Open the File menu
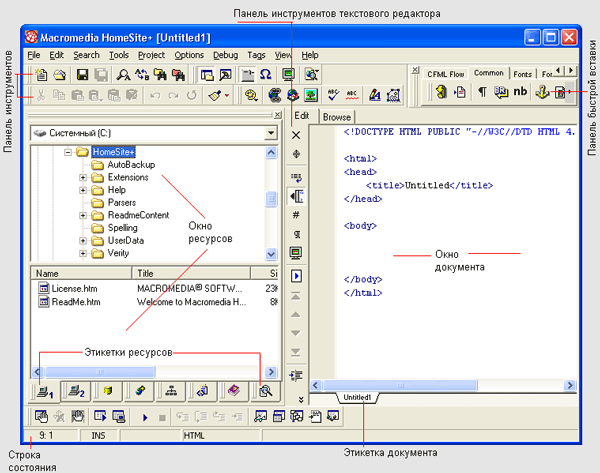Image resolution: width=600 pixels, height=473 pixels. 34,55
